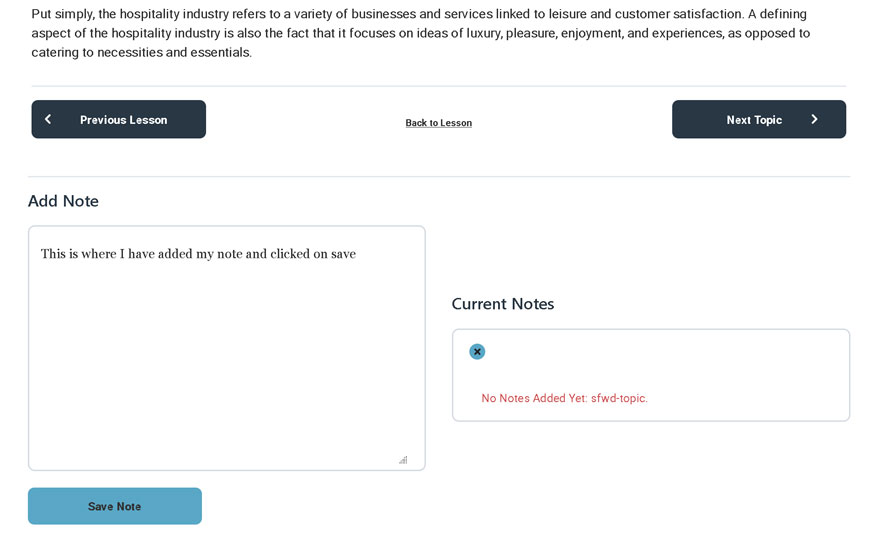Click the left chevron on Previous Lesson

(x=48, y=119)
